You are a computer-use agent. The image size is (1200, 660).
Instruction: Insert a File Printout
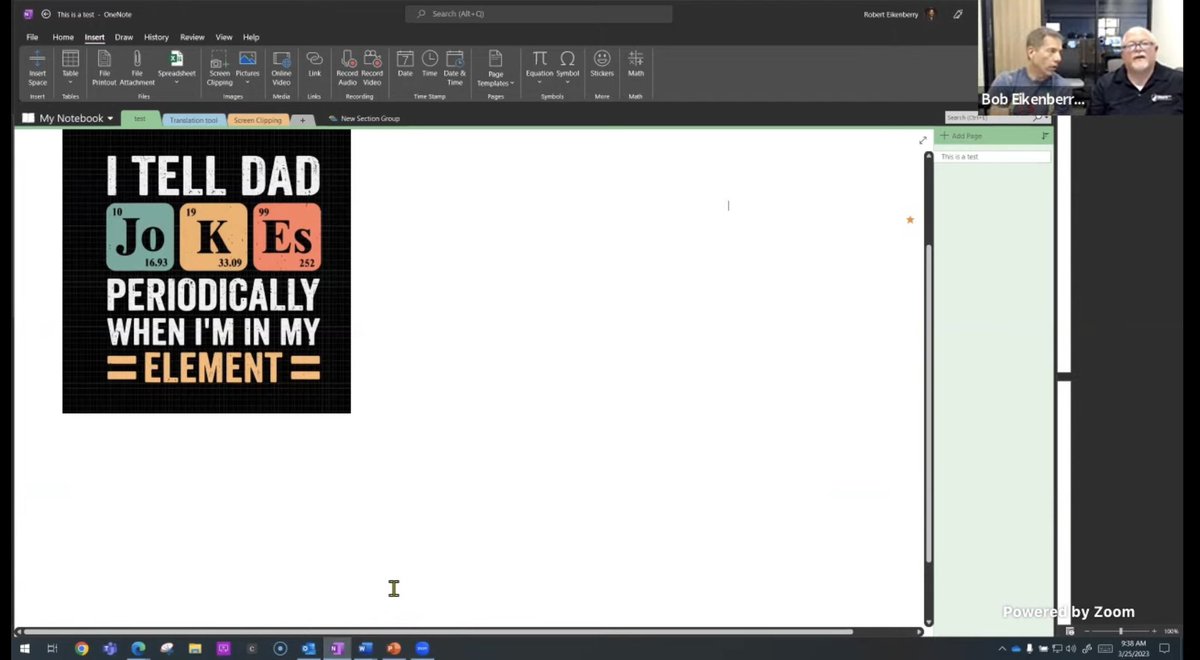(x=104, y=68)
